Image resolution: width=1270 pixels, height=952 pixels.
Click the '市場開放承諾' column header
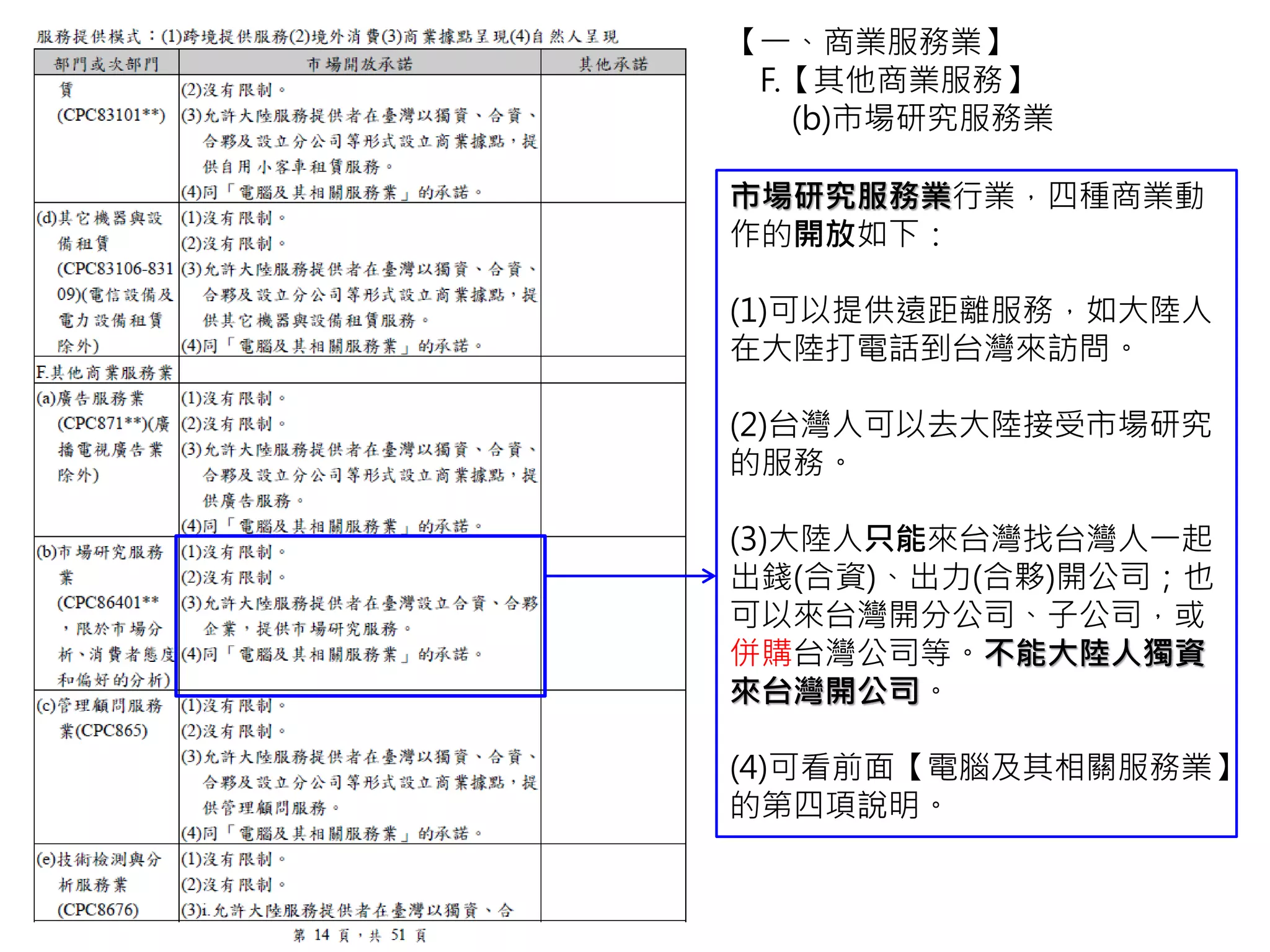click(360, 64)
